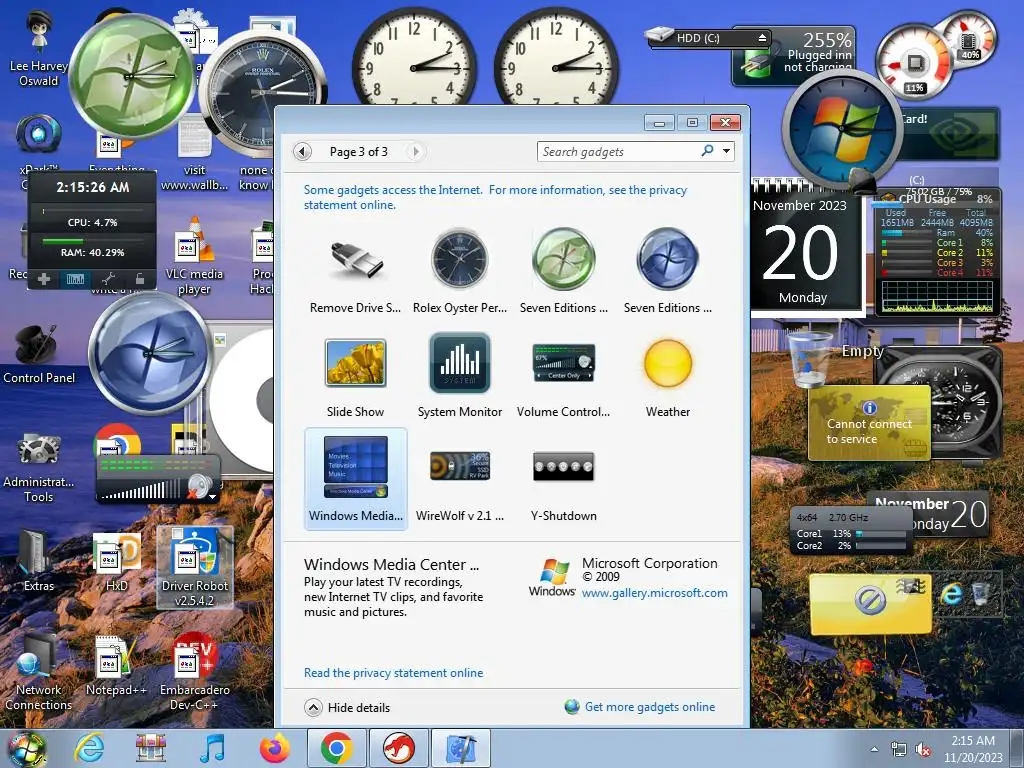Click the next page arrow in gadget gallery
1024x768 pixels.
416,152
